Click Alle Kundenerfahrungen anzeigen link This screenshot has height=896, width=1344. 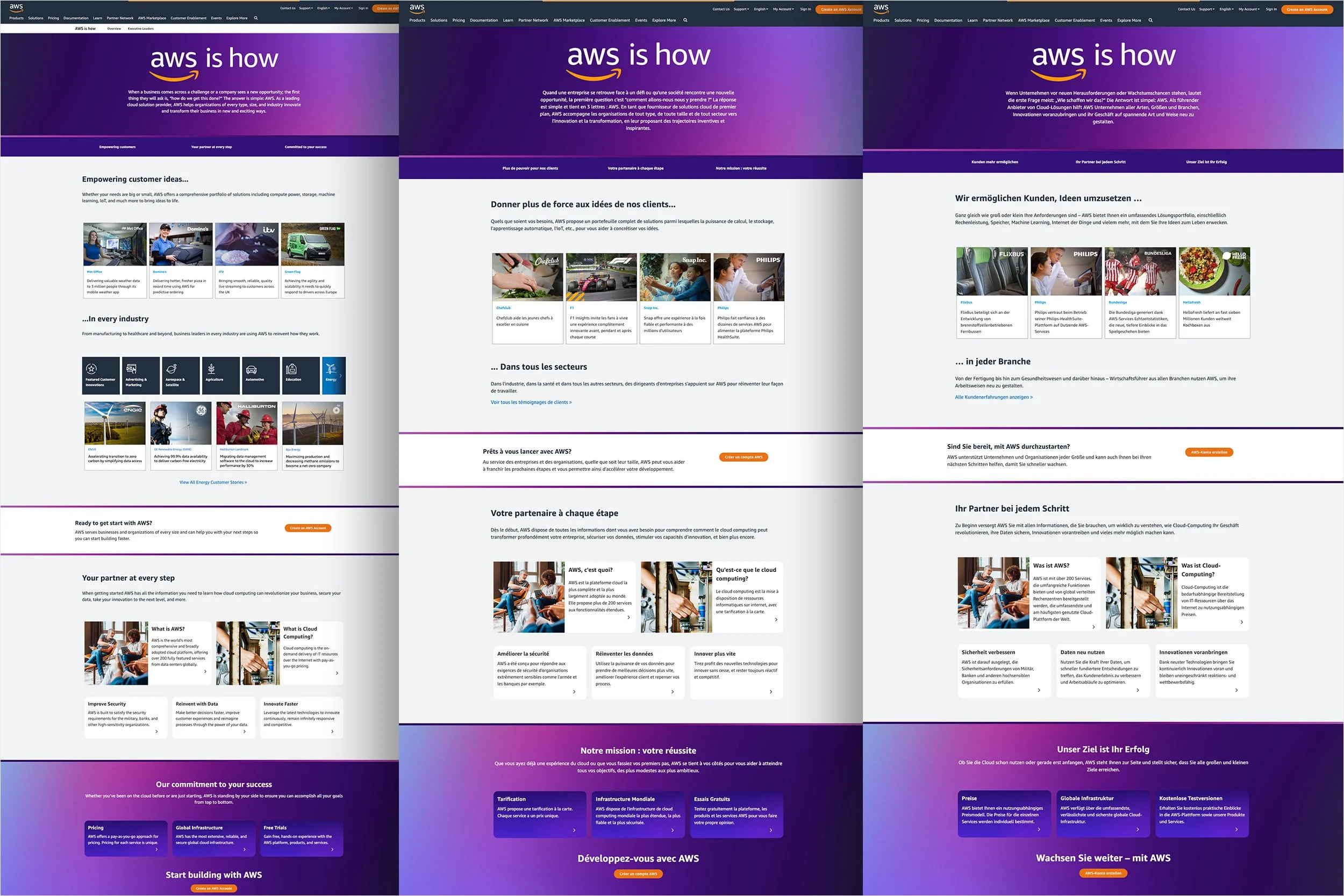click(993, 397)
